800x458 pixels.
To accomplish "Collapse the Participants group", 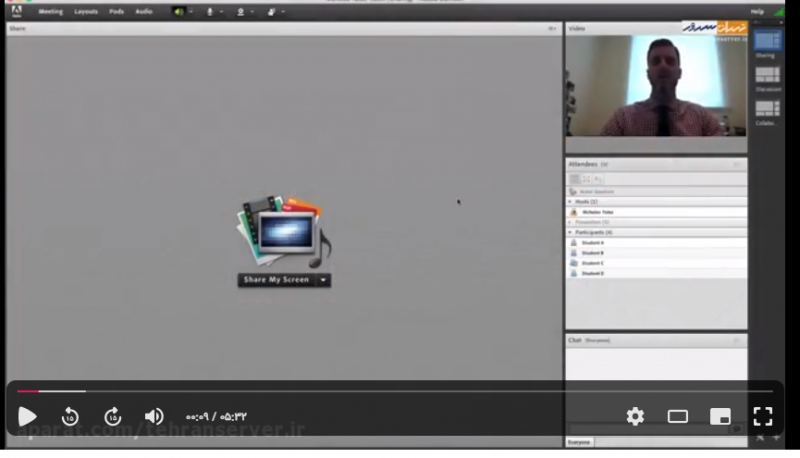I will pyautogui.click(x=570, y=232).
